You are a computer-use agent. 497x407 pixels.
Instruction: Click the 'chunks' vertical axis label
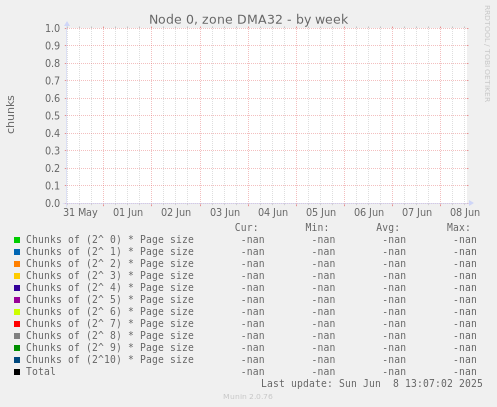(10, 114)
